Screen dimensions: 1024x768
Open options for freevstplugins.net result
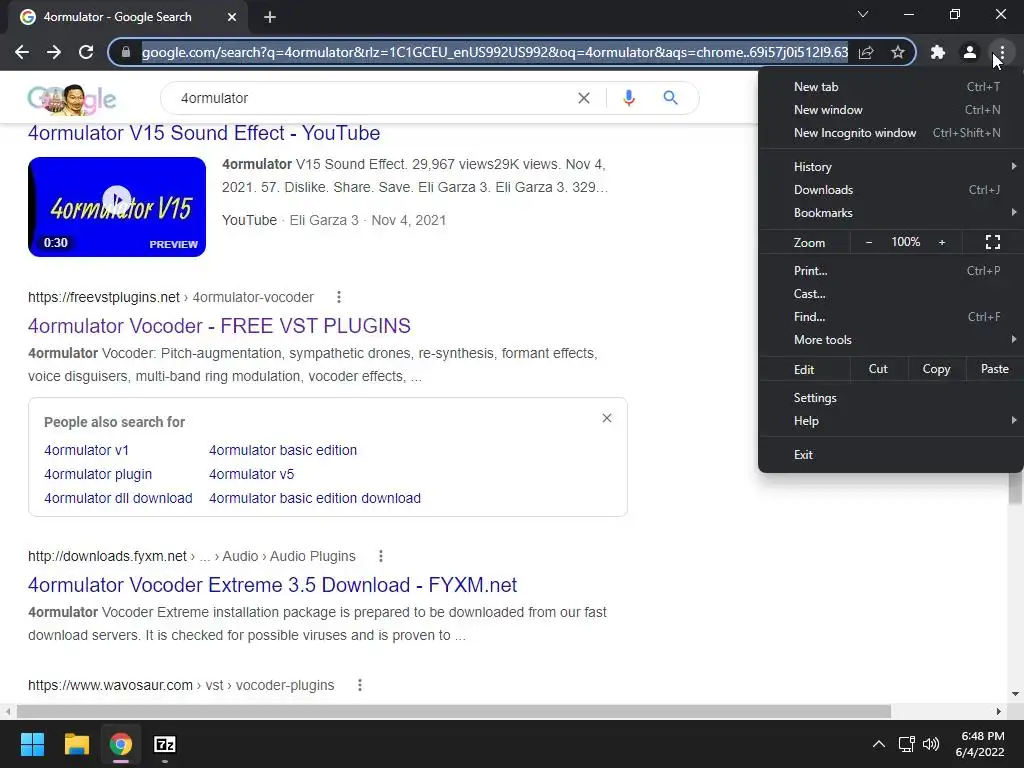[338, 297]
